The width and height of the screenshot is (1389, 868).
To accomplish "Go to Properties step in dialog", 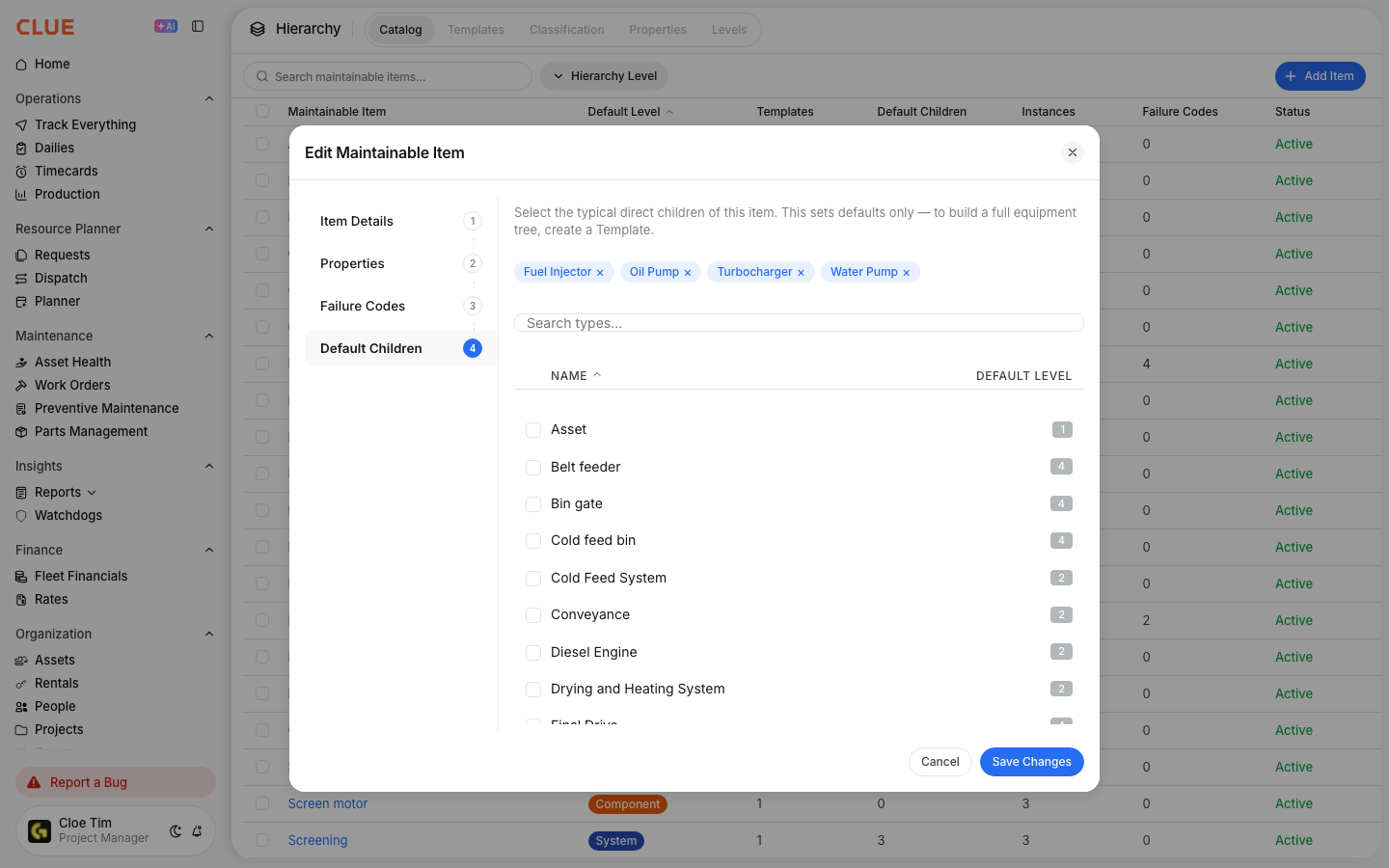I will click(x=400, y=263).
